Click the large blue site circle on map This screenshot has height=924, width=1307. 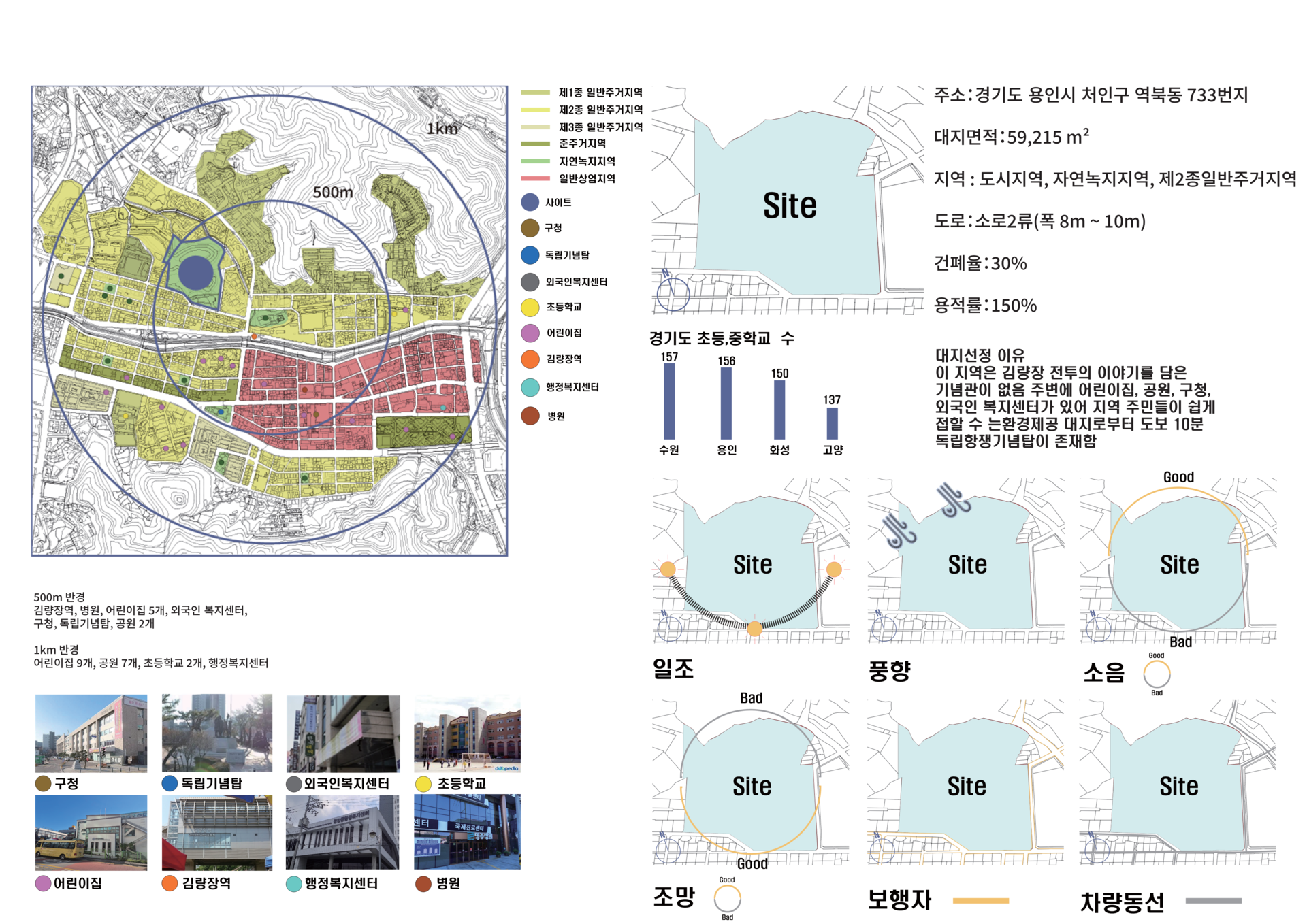pos(196,274)
